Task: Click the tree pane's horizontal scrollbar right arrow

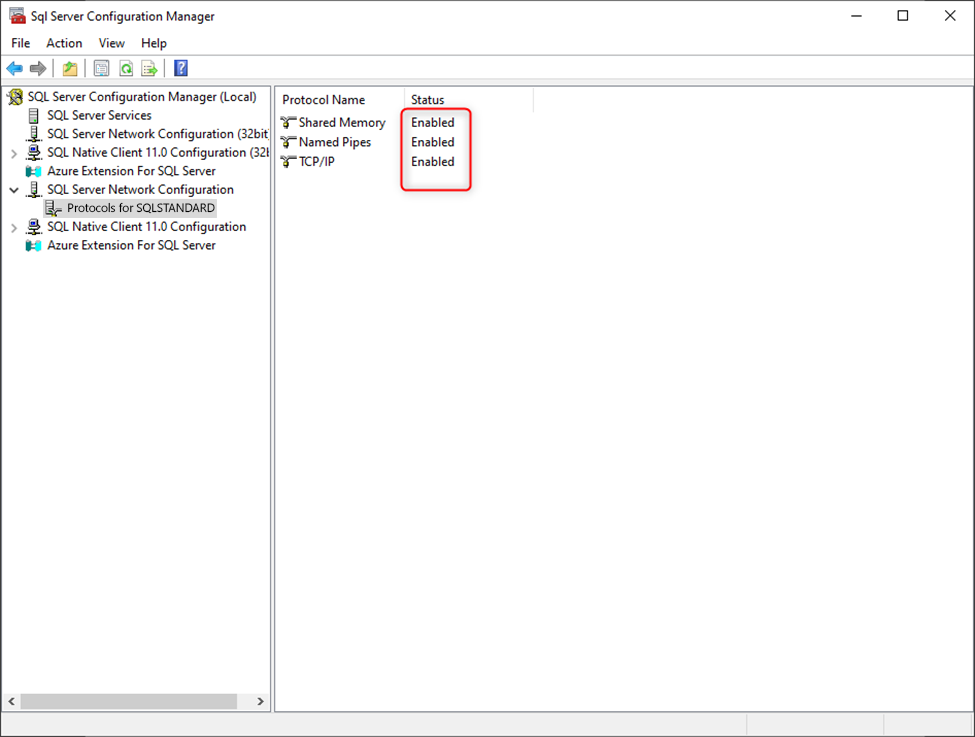Action: 261,702
